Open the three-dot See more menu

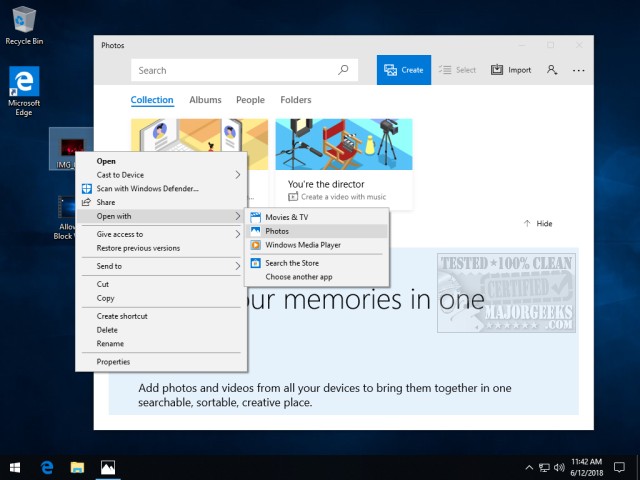click(578, 70)
